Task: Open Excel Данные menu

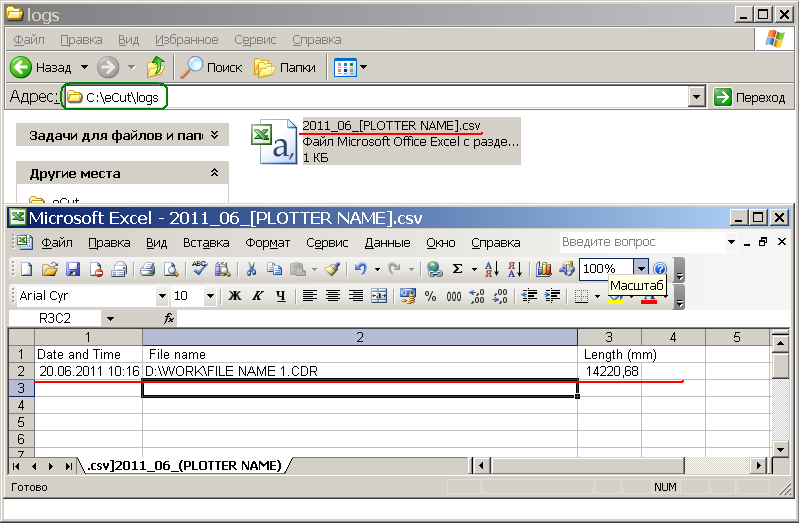Action: (x=387, y=243)
